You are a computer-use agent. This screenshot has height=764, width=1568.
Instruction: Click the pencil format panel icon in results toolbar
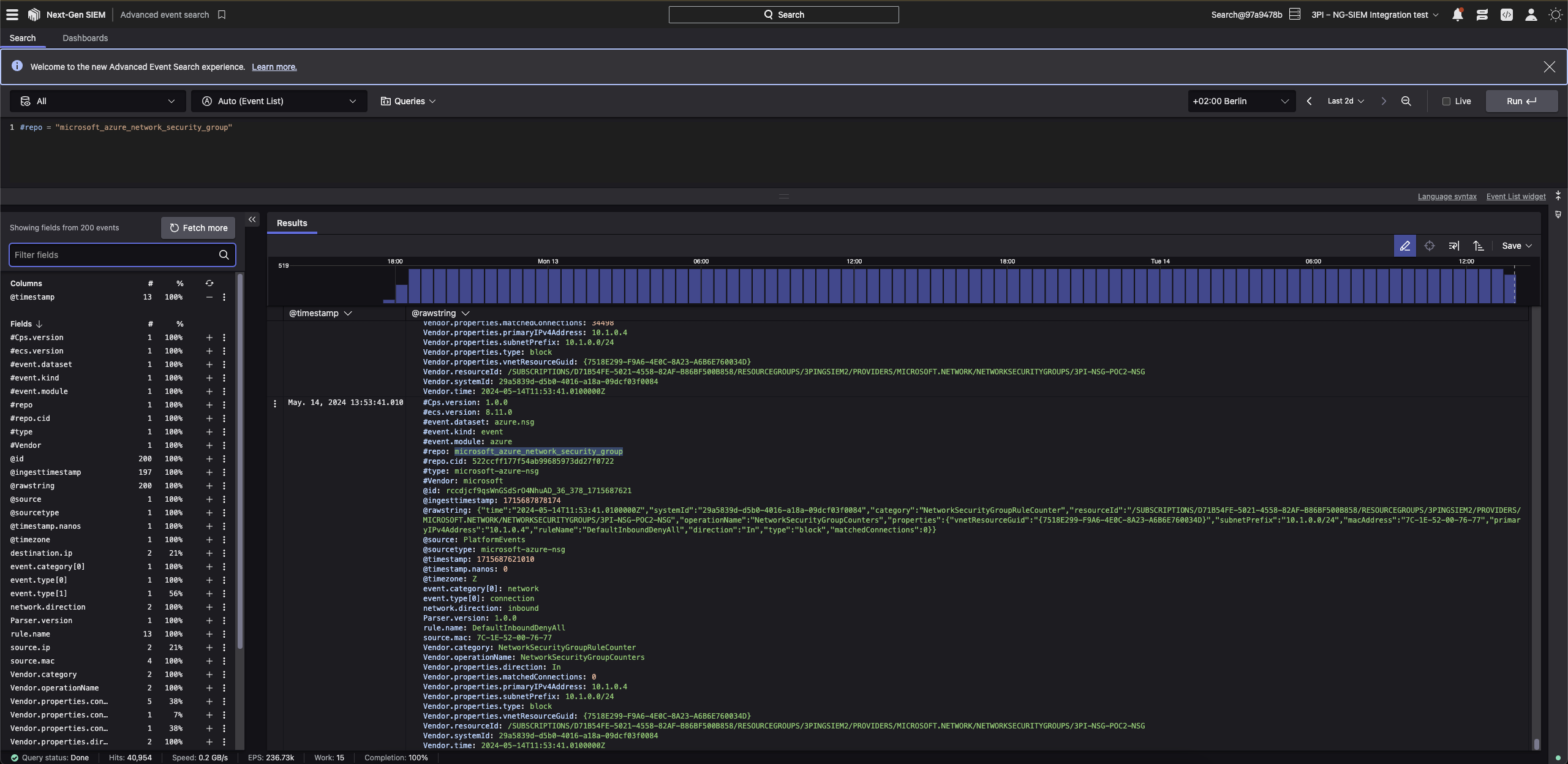(x=1404, y=246)
